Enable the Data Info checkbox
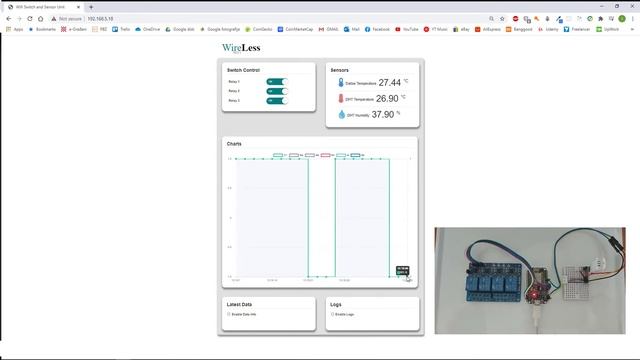This screenshot has height=360, width=640. coord(229,314)
